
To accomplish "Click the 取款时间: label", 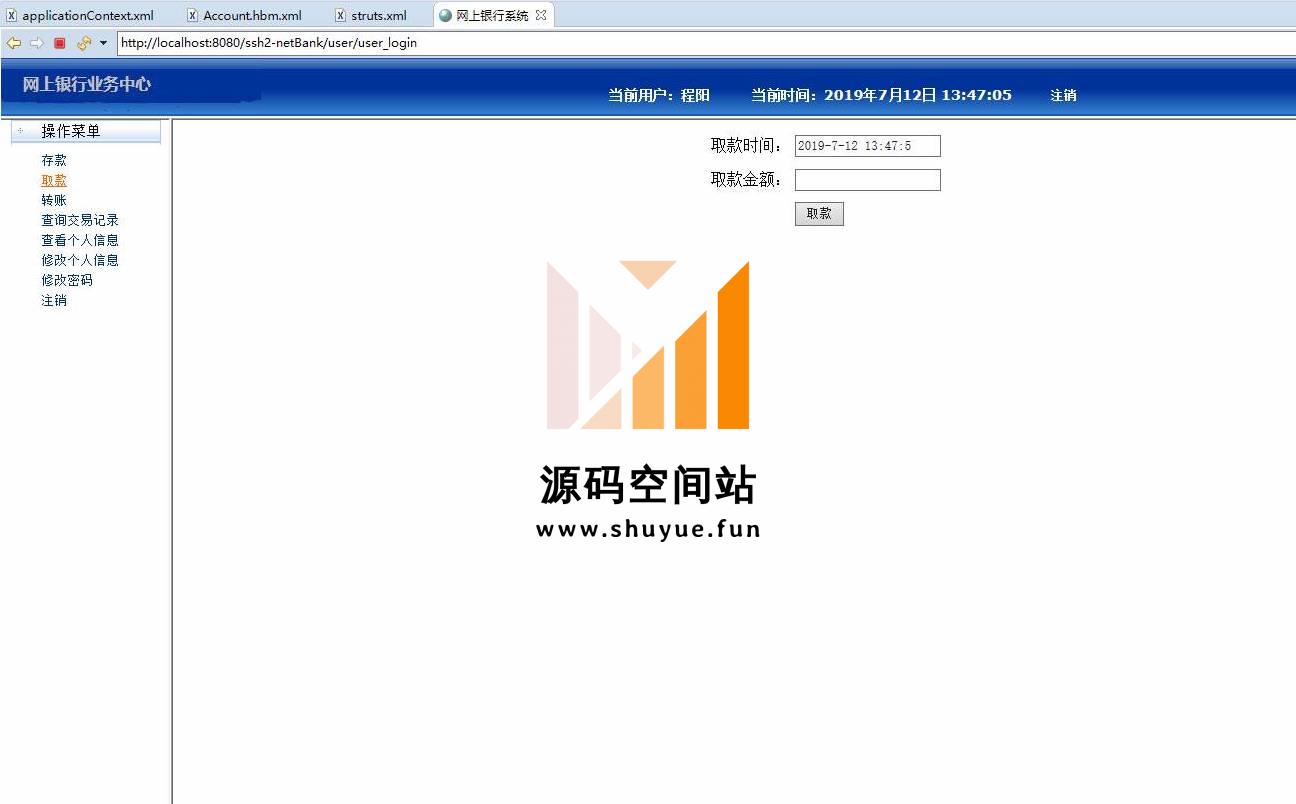I will point(746,145).
